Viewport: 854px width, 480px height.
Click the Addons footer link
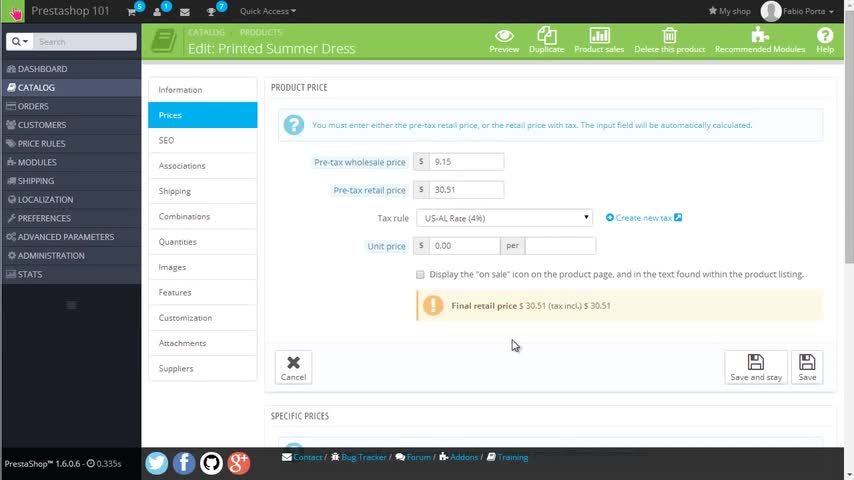pyautogui.click(x=459, y=457)
